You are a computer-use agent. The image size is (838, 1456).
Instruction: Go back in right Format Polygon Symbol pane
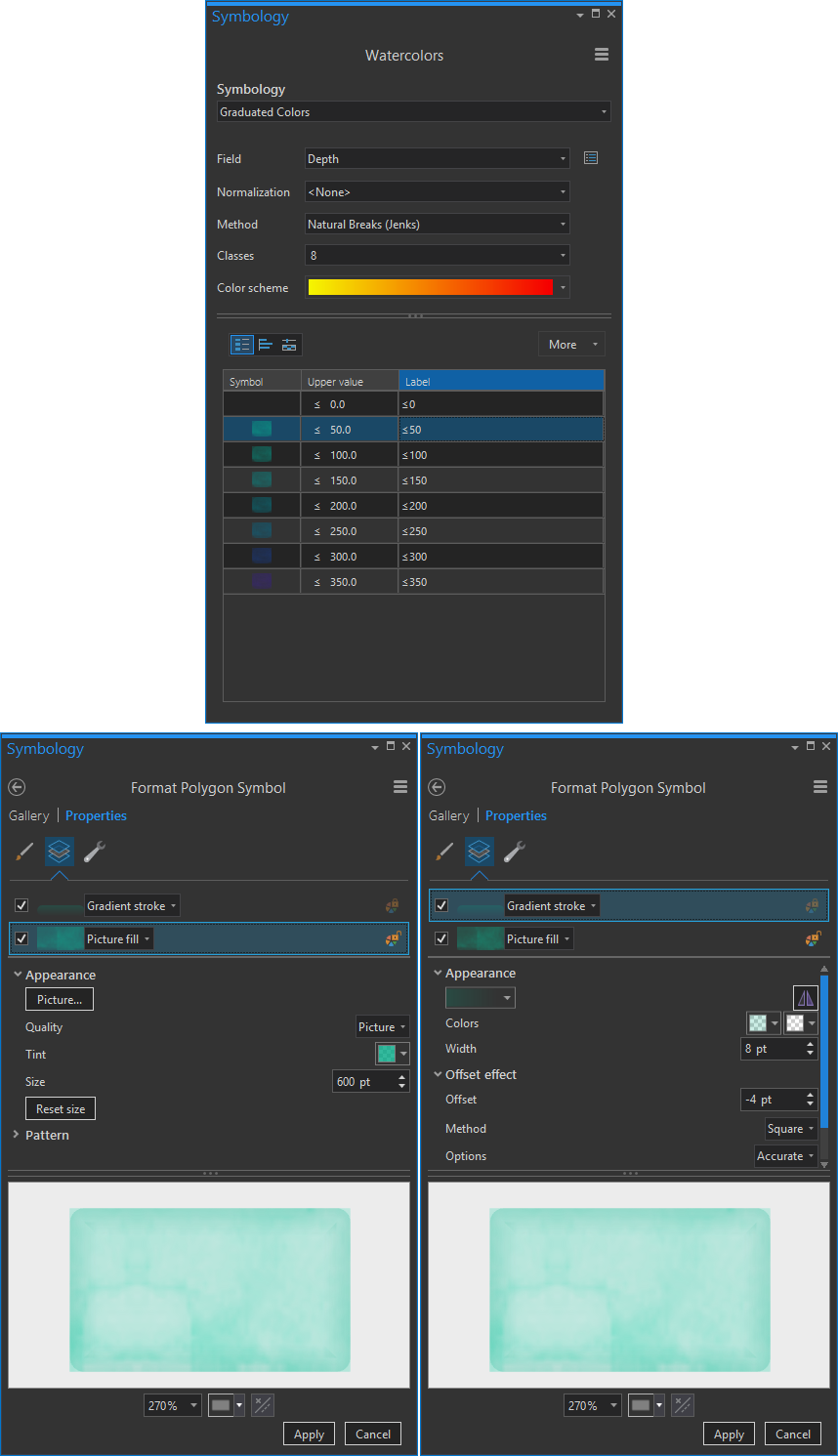pos(437,787)
